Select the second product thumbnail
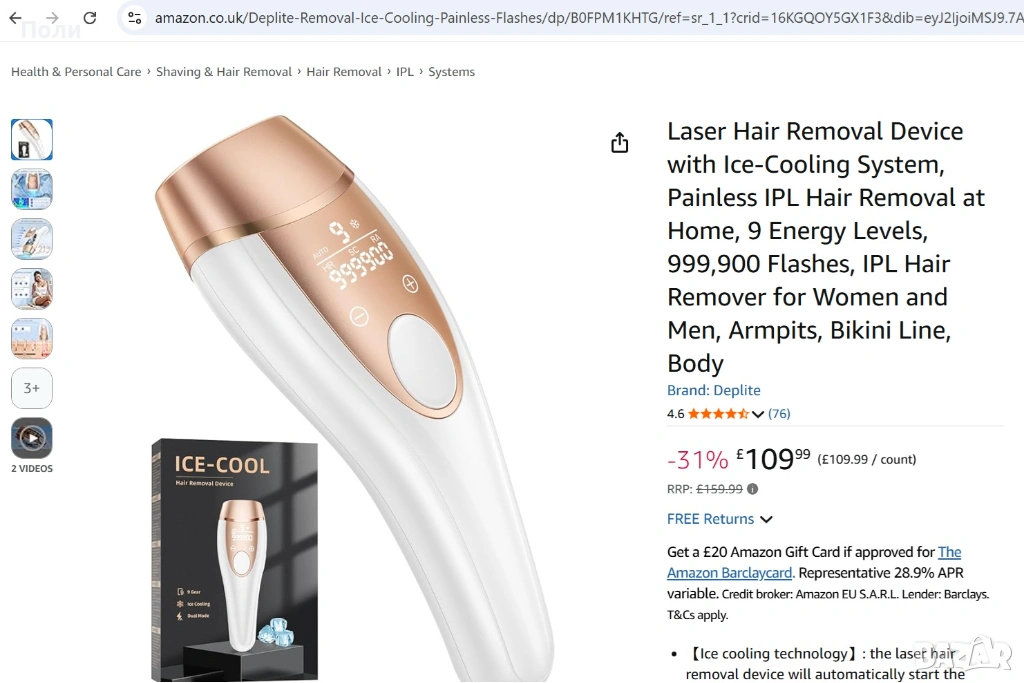1024x683 pixels. [32, 189]
